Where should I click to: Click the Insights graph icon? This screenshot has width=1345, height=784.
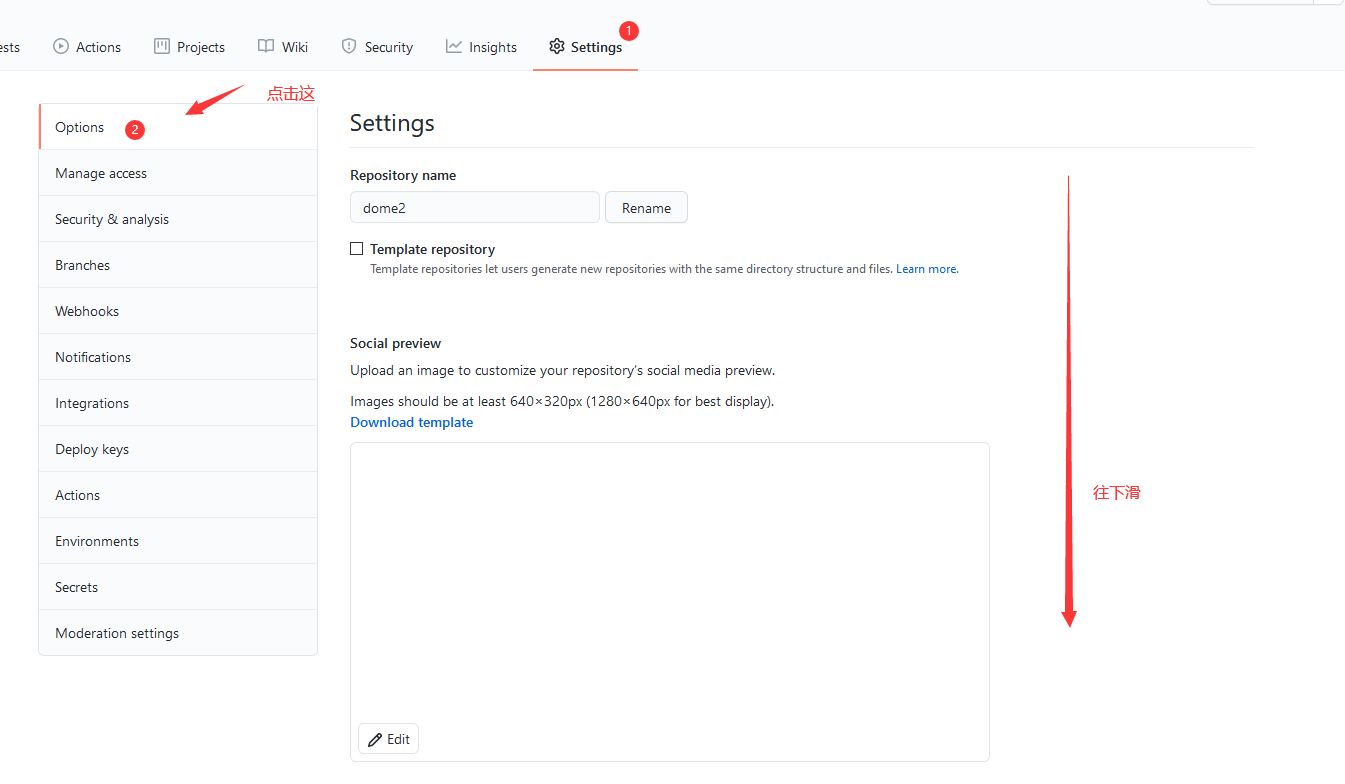[x=454, y=46]
